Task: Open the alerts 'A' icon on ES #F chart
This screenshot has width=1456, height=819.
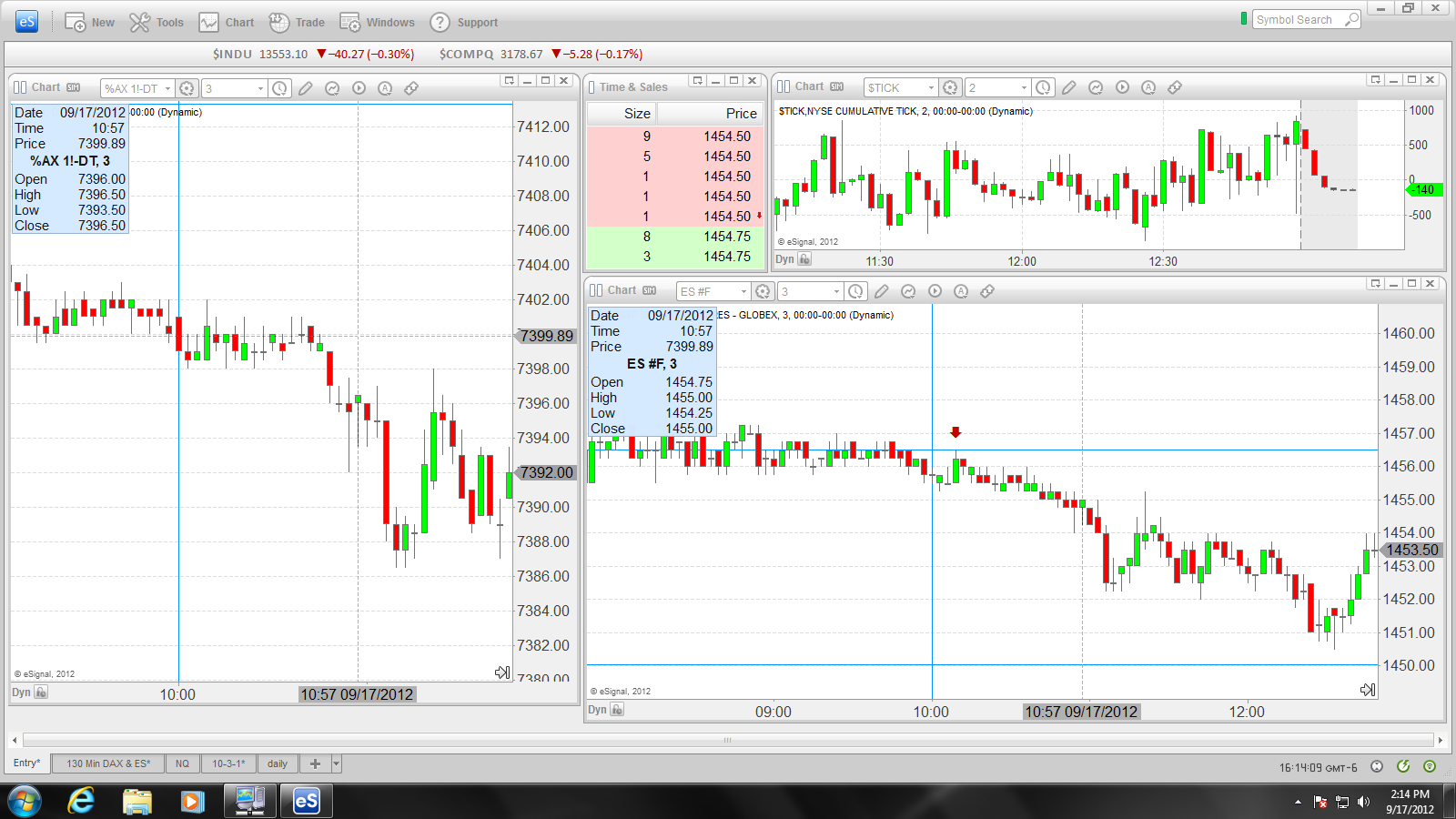Action: (961, 291)
